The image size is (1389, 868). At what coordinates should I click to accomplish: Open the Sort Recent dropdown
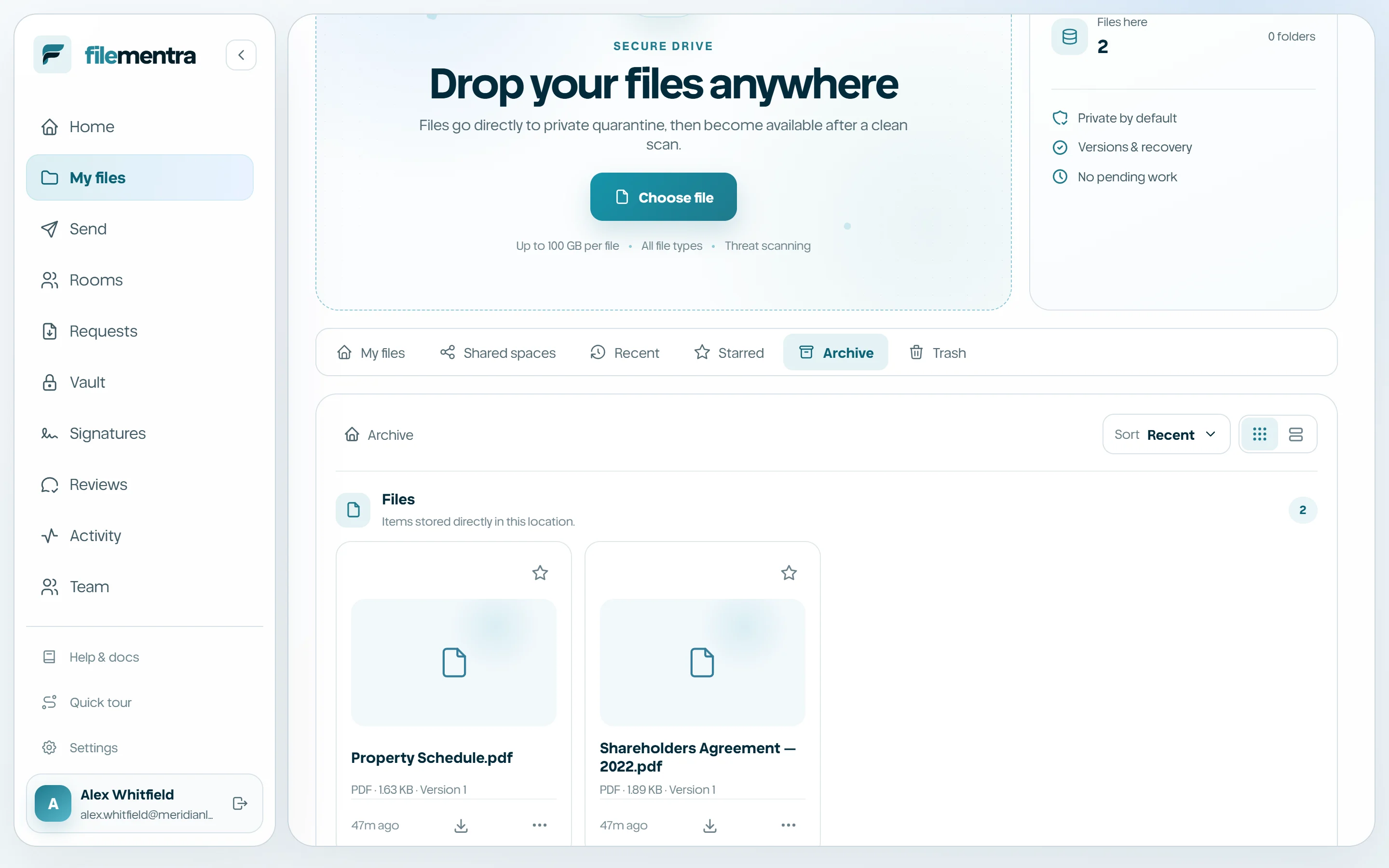coord(1166,434)
